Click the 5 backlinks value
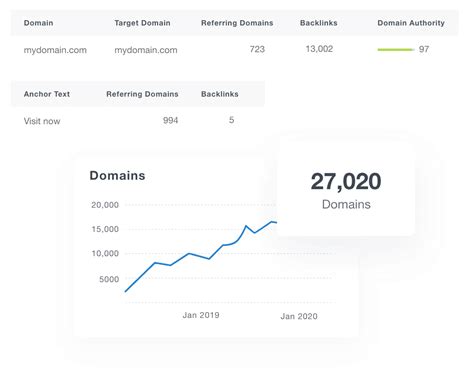This screenshot has height=380, width=474. (231, 120)
